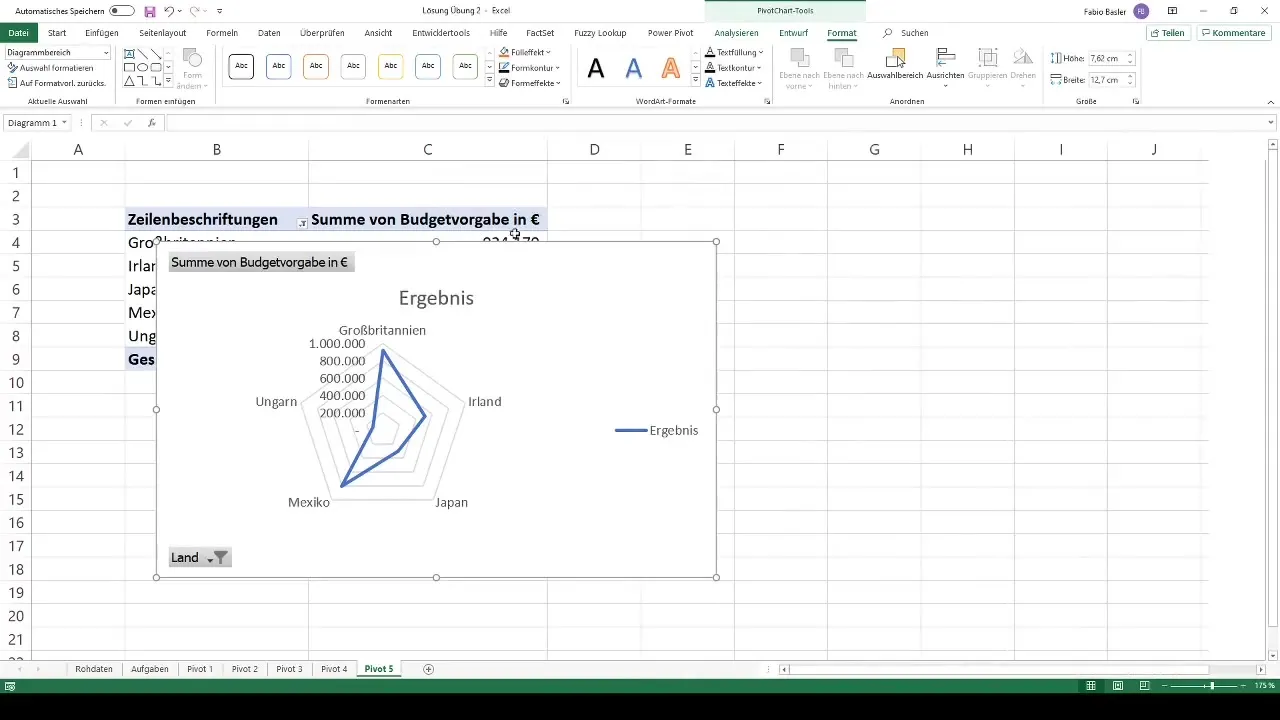Open the Formeffekte dropdown
This screenshot has width=1280, height=720.
pyautogui.click(x=530, y=83)
